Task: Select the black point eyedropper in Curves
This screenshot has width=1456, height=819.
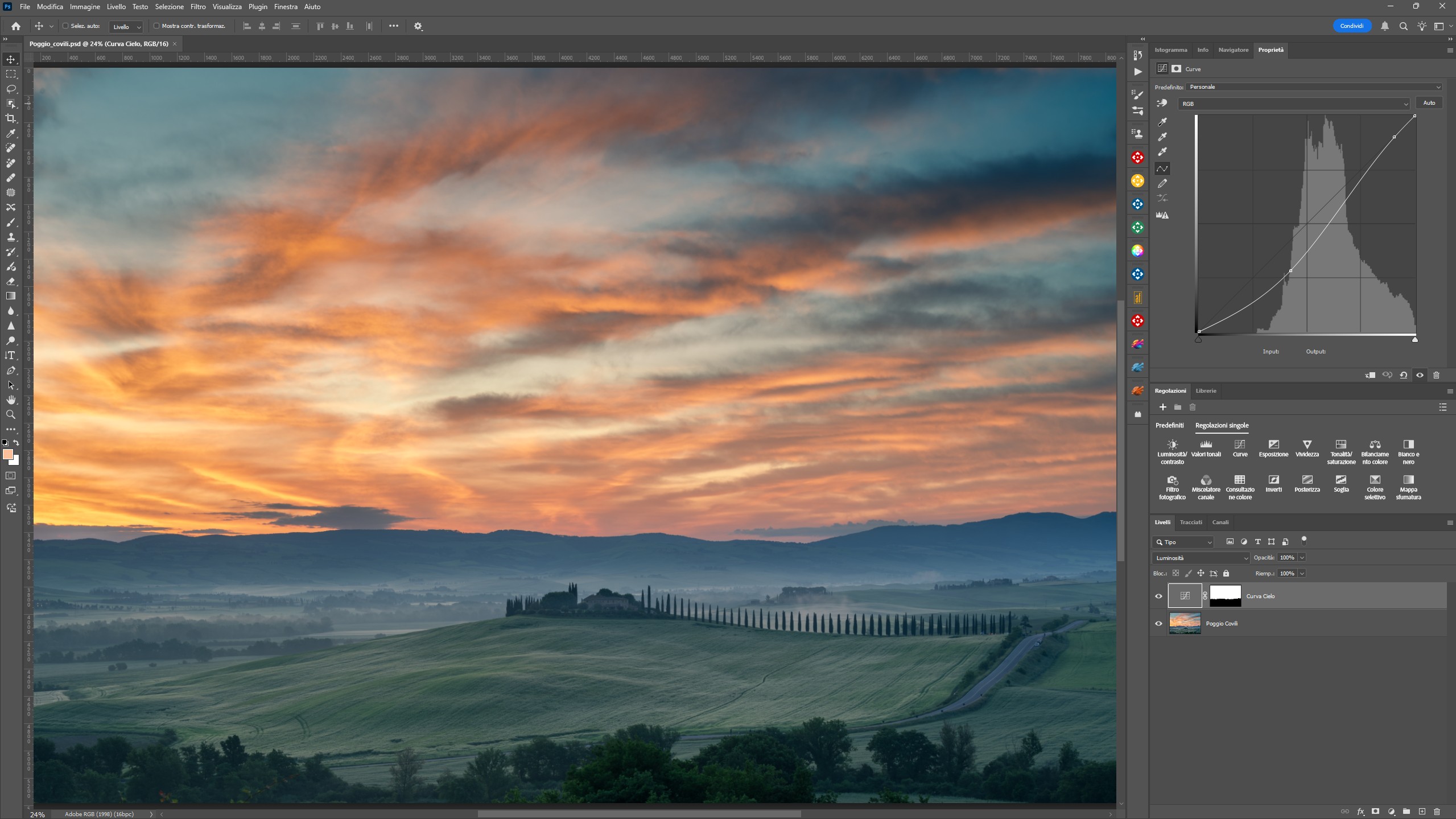Action: (1162, 122)
